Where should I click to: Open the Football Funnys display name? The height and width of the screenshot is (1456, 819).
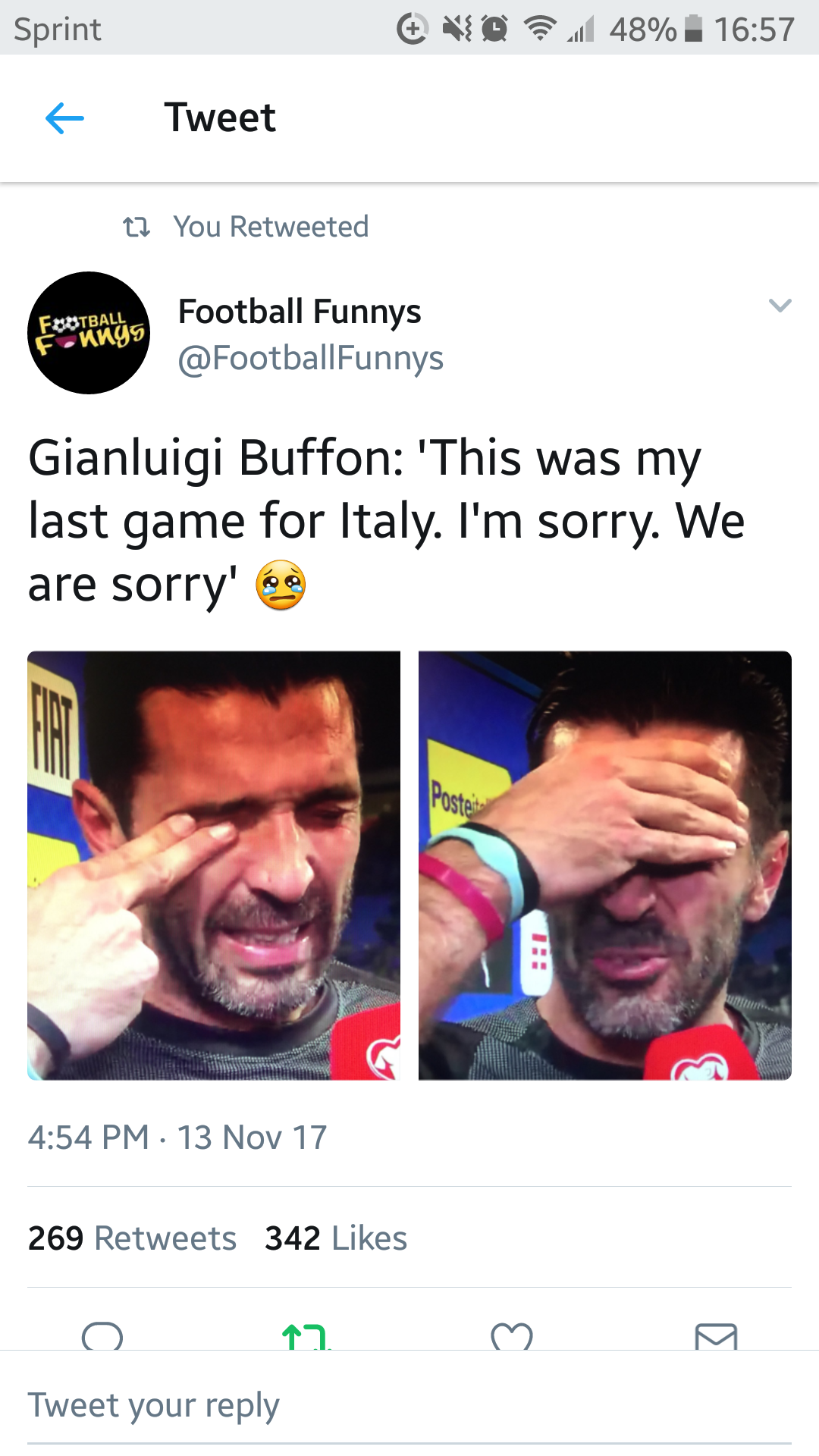click(x=300, y=312)
